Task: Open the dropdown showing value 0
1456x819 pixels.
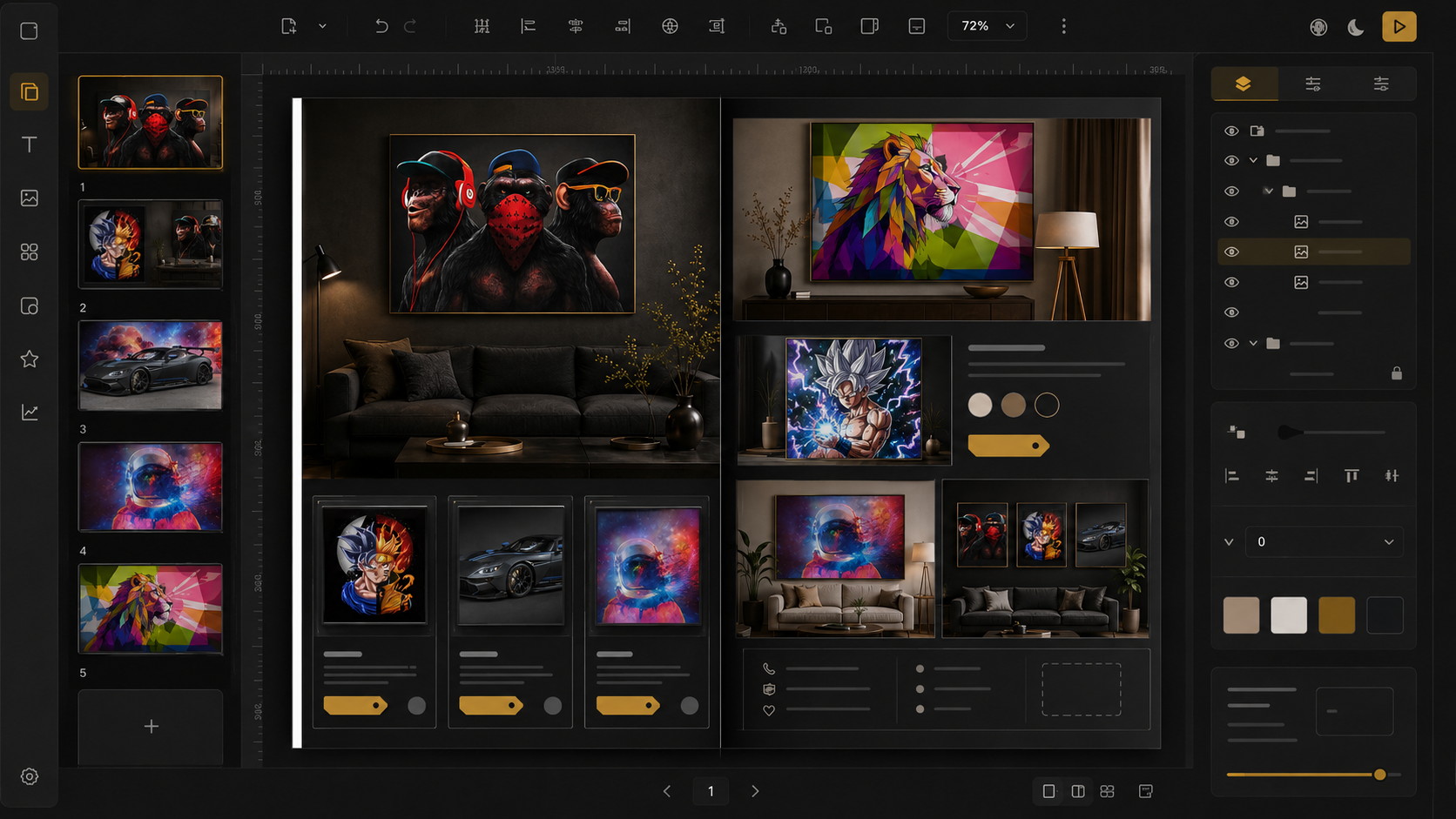Action: [x=1324, y=541]
